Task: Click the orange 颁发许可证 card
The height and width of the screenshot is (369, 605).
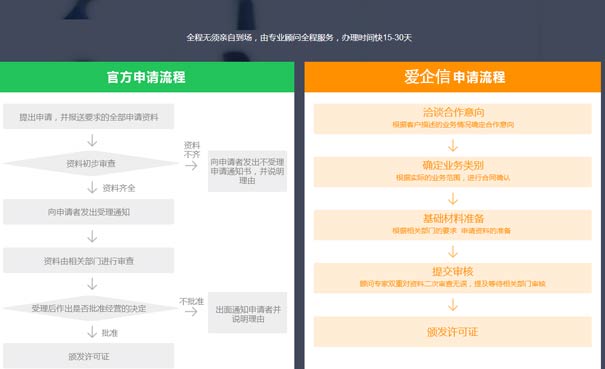Action: coord(453,332)
